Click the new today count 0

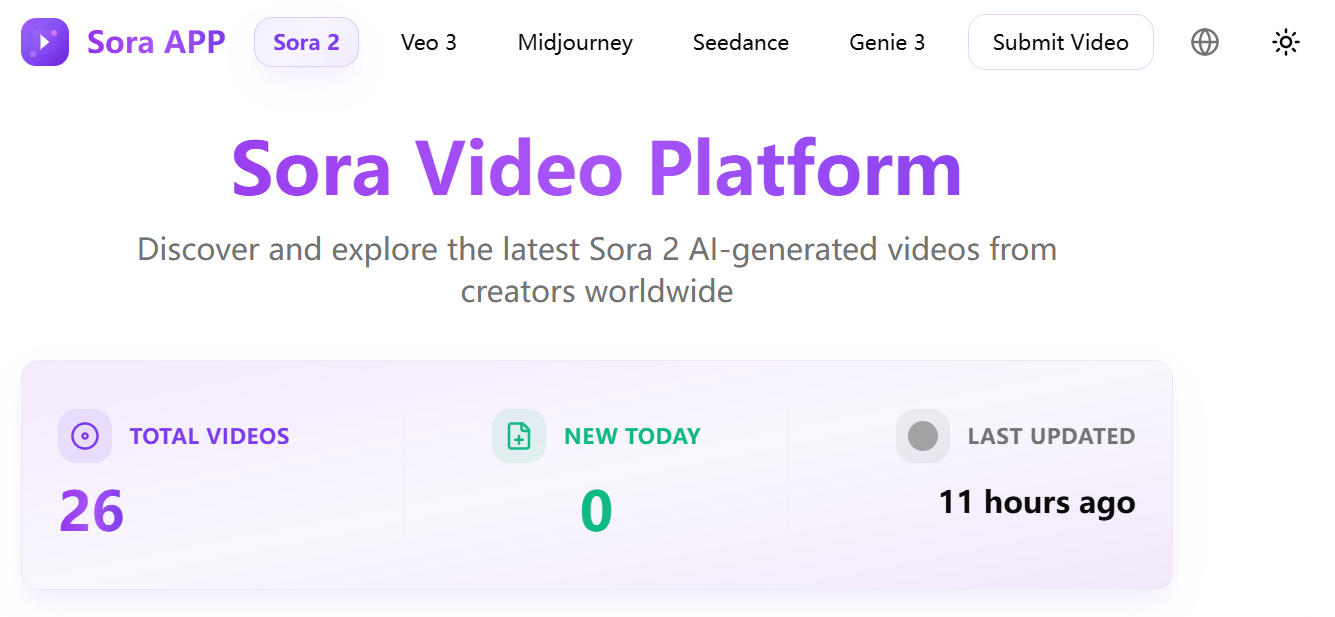596,510
